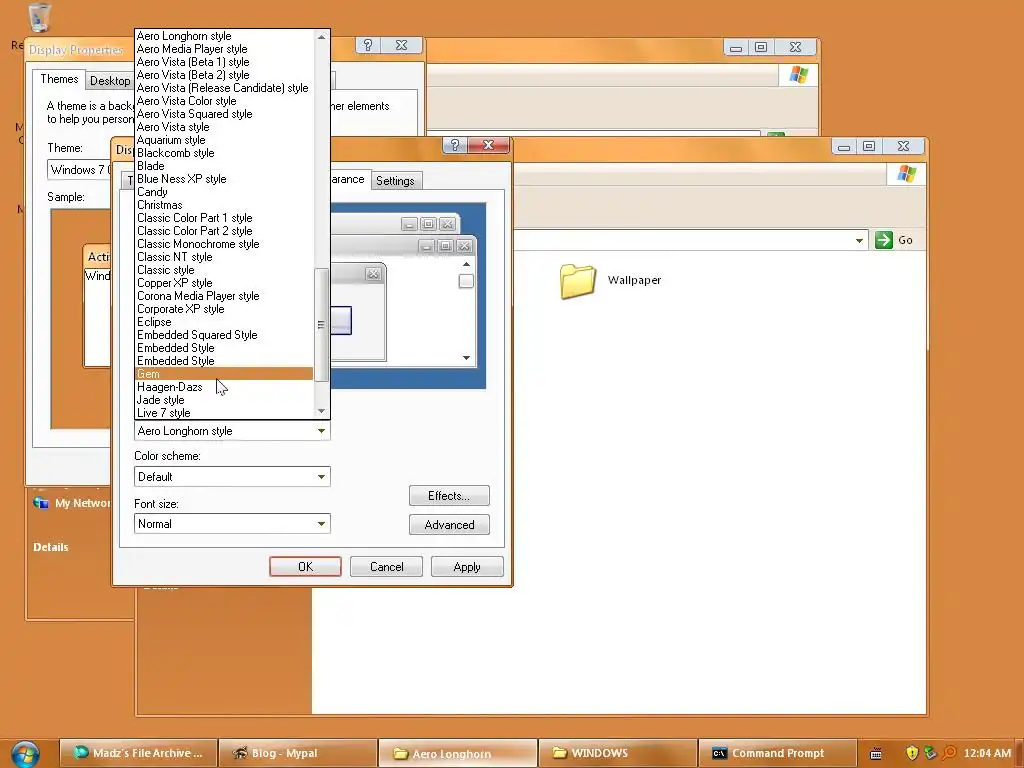
Task: Click the Windows flag logo in Explorer
Action: tap(906, 174)
